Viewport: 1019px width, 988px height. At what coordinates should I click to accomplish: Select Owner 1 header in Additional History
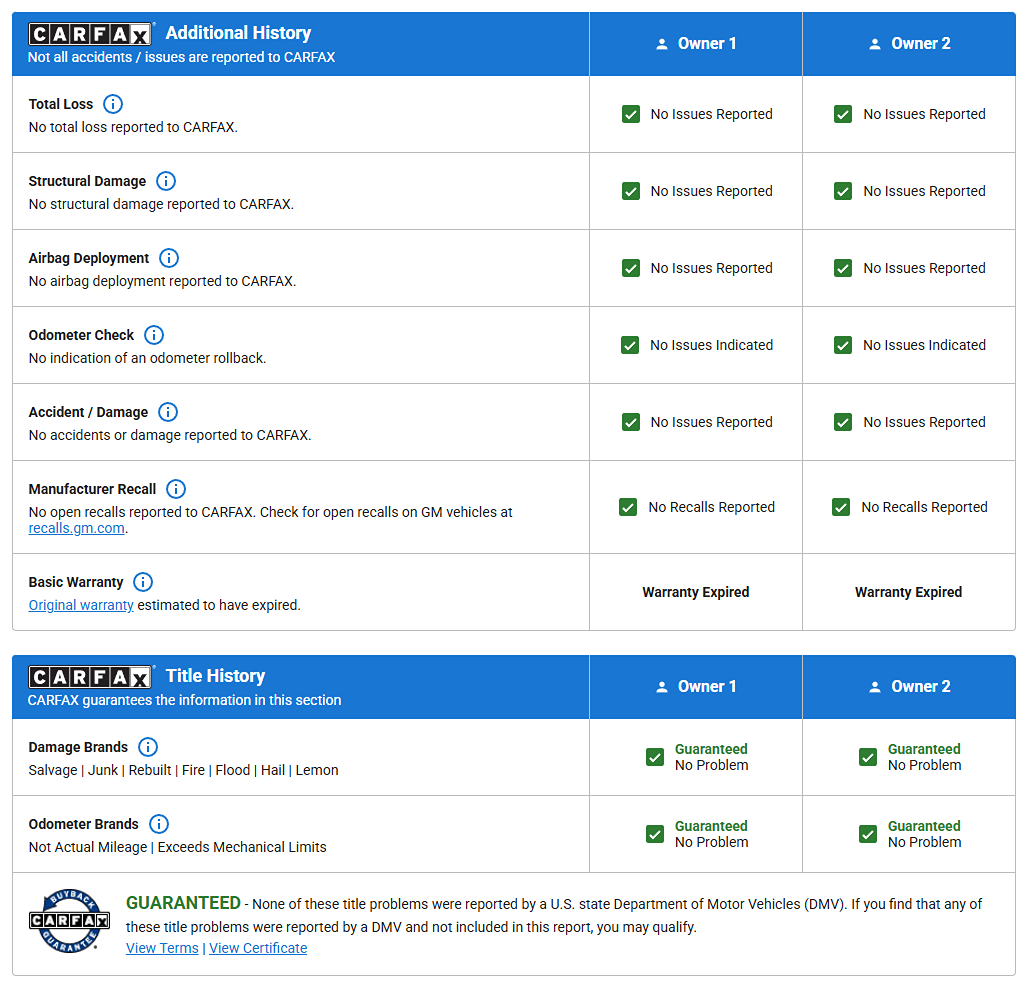coord(696,44)
